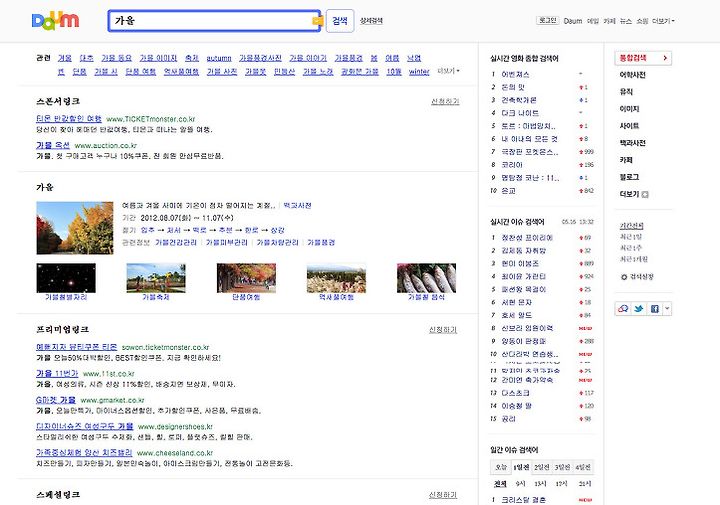
Task: Select 백과사전 in the right sidebar
Action: point(632,143)
